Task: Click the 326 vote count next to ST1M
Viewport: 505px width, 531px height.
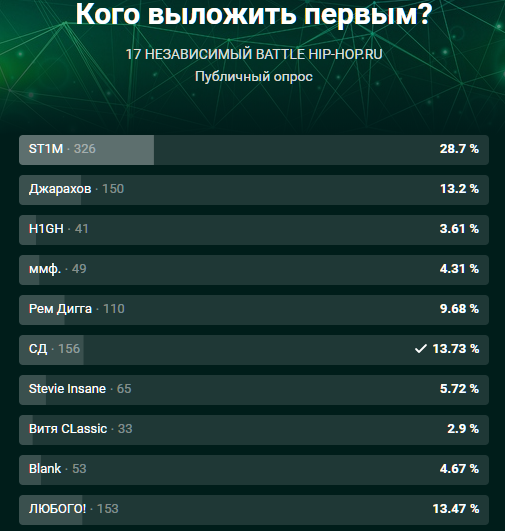Action: [85, 149]
